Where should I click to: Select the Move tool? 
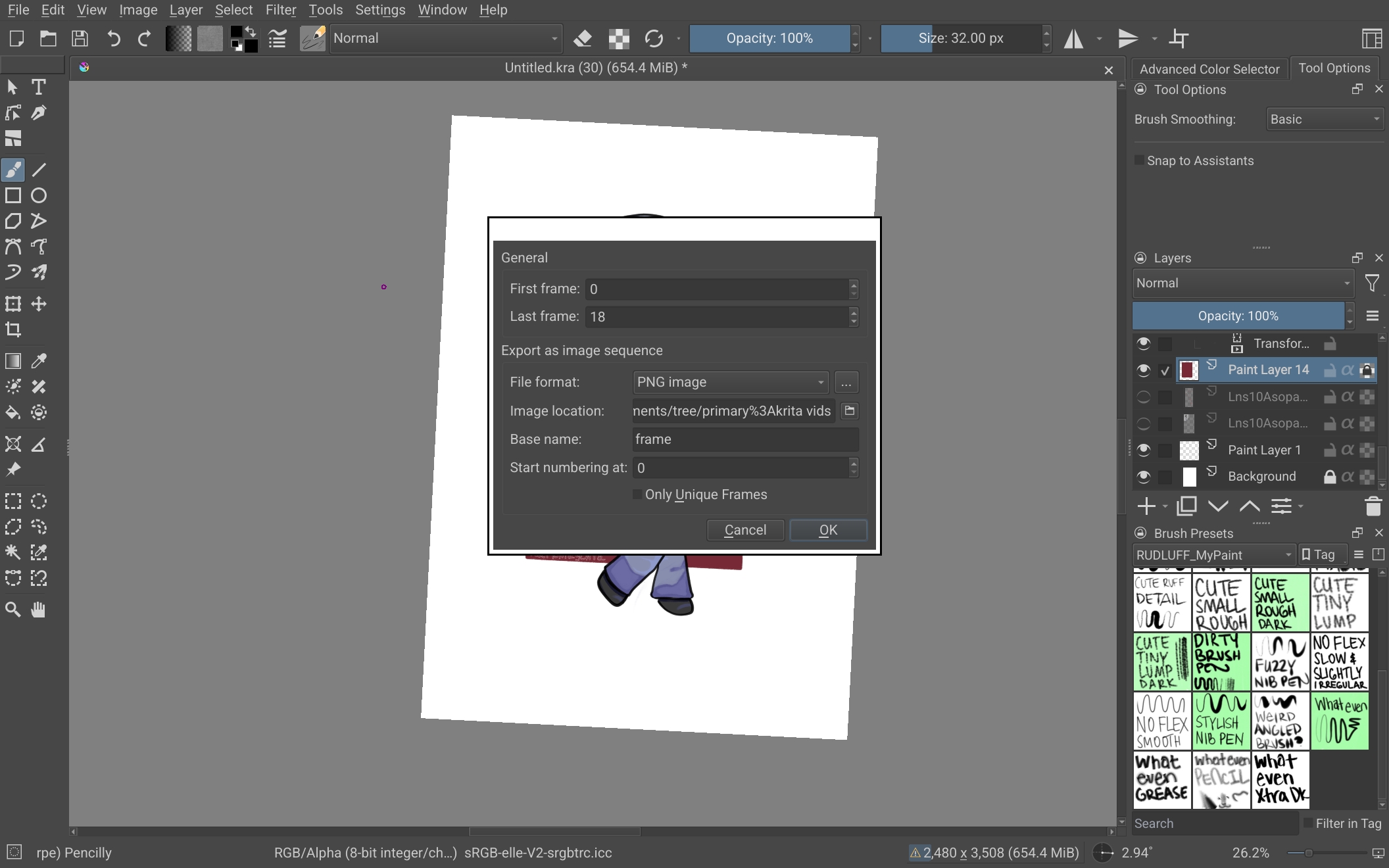39,304
